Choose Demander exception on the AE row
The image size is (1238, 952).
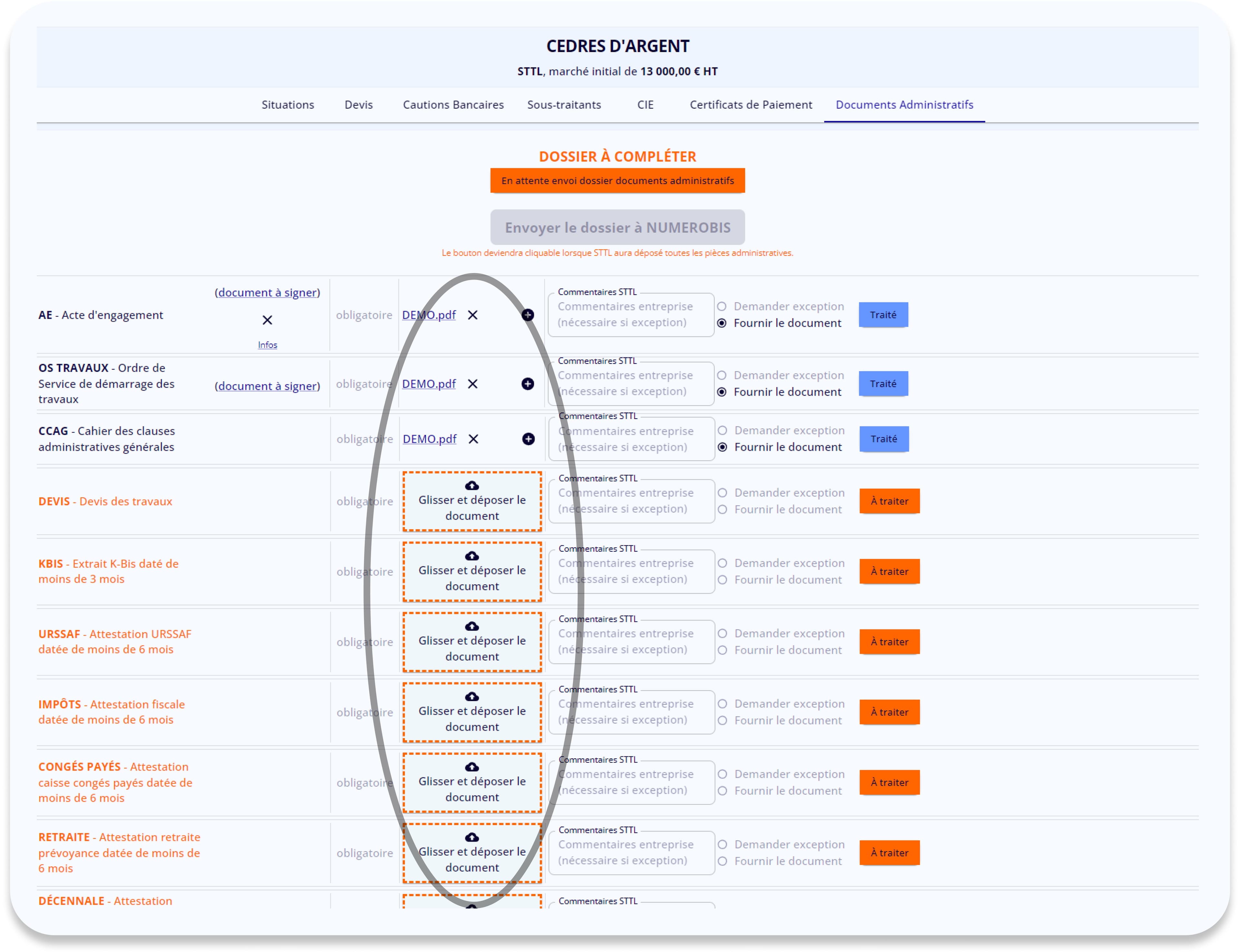722,306
